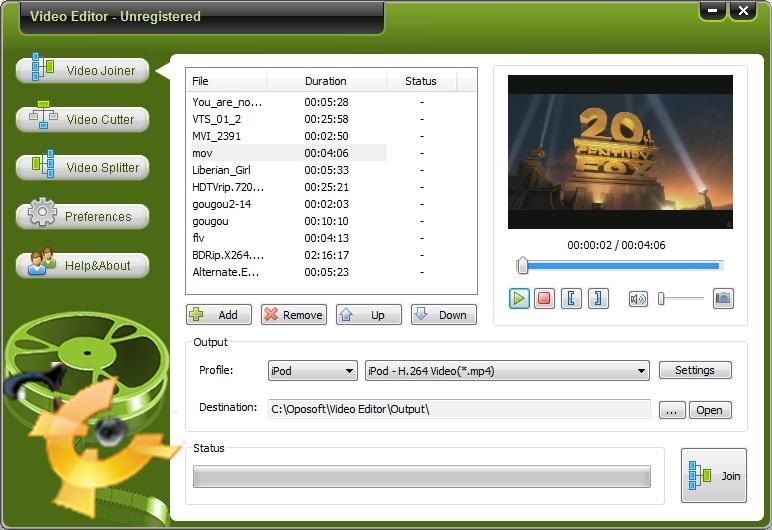Remove the selected file from the list
Image resolution: width=772 pixels, height=530 pixels.
coord(294,315)
